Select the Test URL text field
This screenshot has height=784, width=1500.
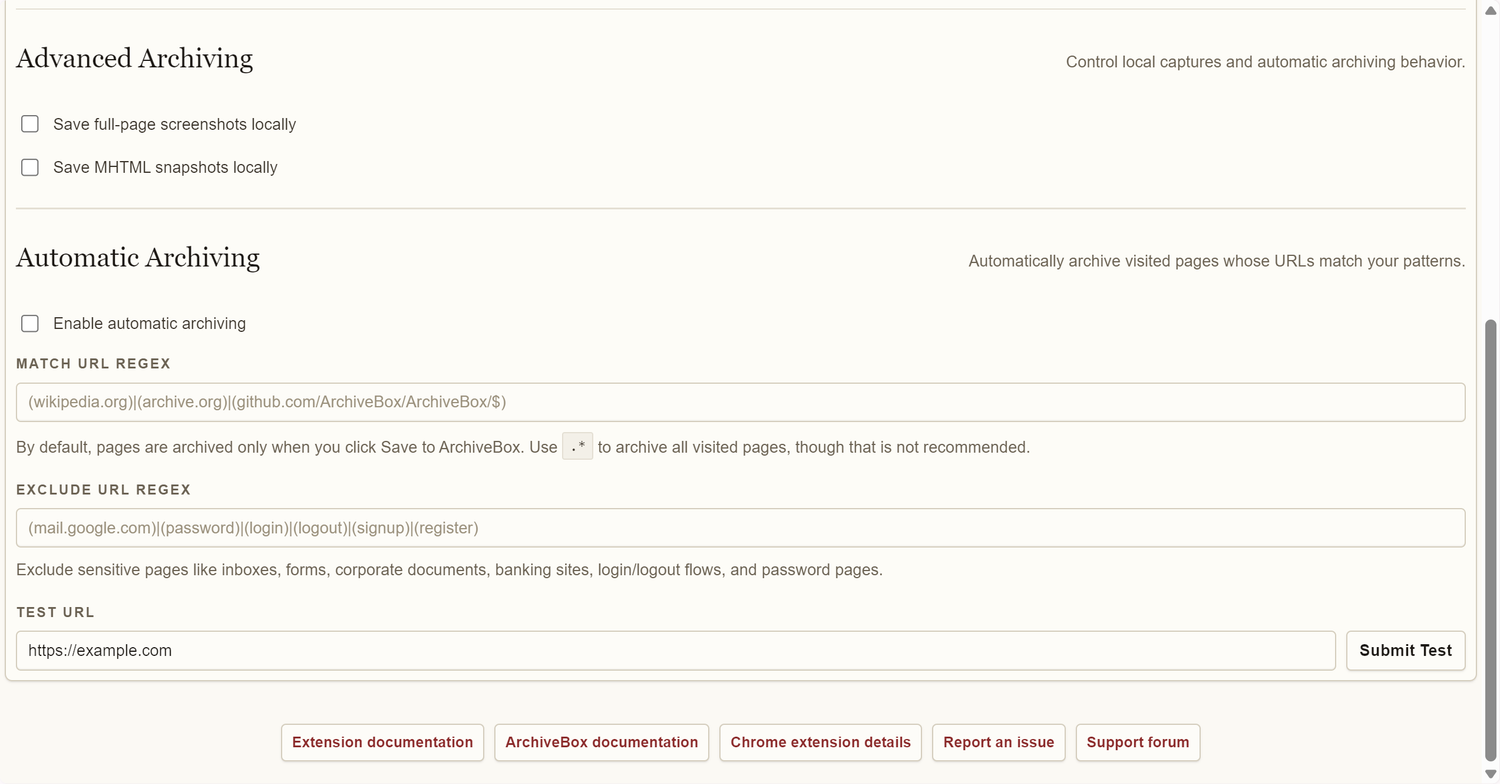675,650
